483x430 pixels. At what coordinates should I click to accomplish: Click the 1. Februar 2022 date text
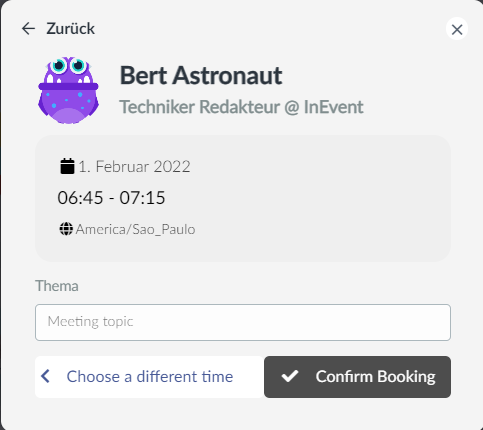(134, 166)
